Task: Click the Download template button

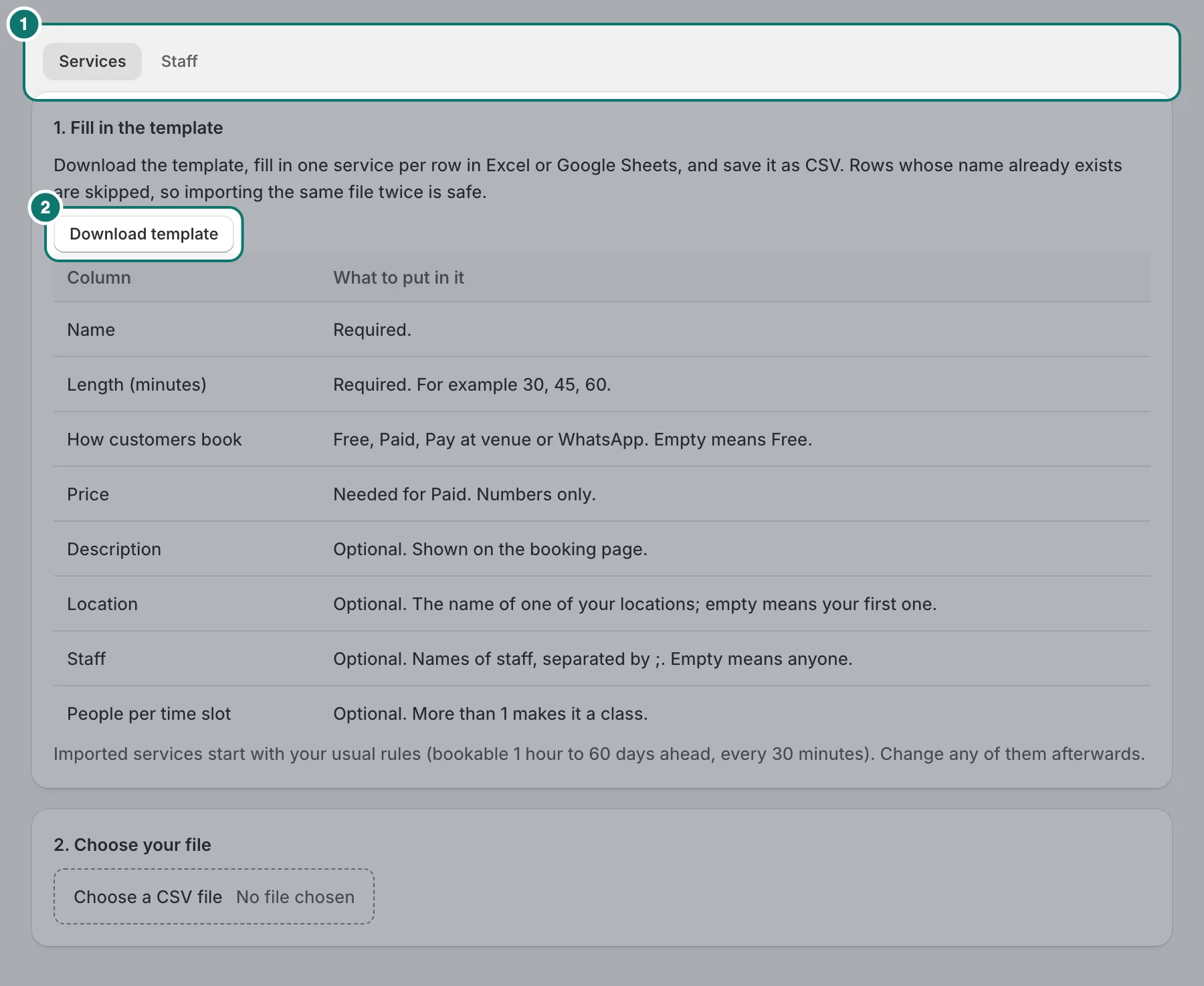Action: click(x=144, y=234)
